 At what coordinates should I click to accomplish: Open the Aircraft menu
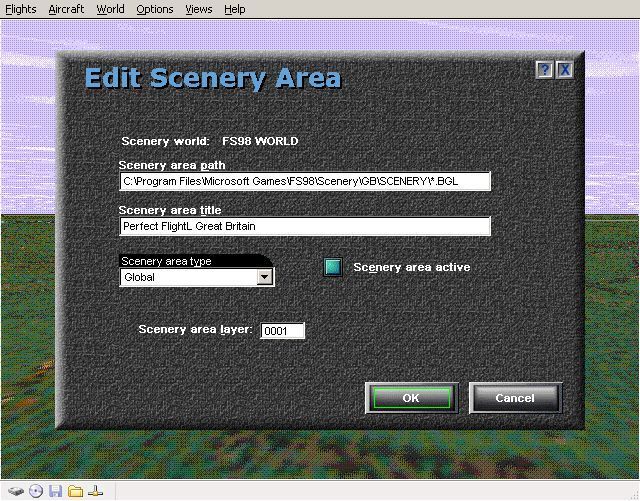[66, 9]
